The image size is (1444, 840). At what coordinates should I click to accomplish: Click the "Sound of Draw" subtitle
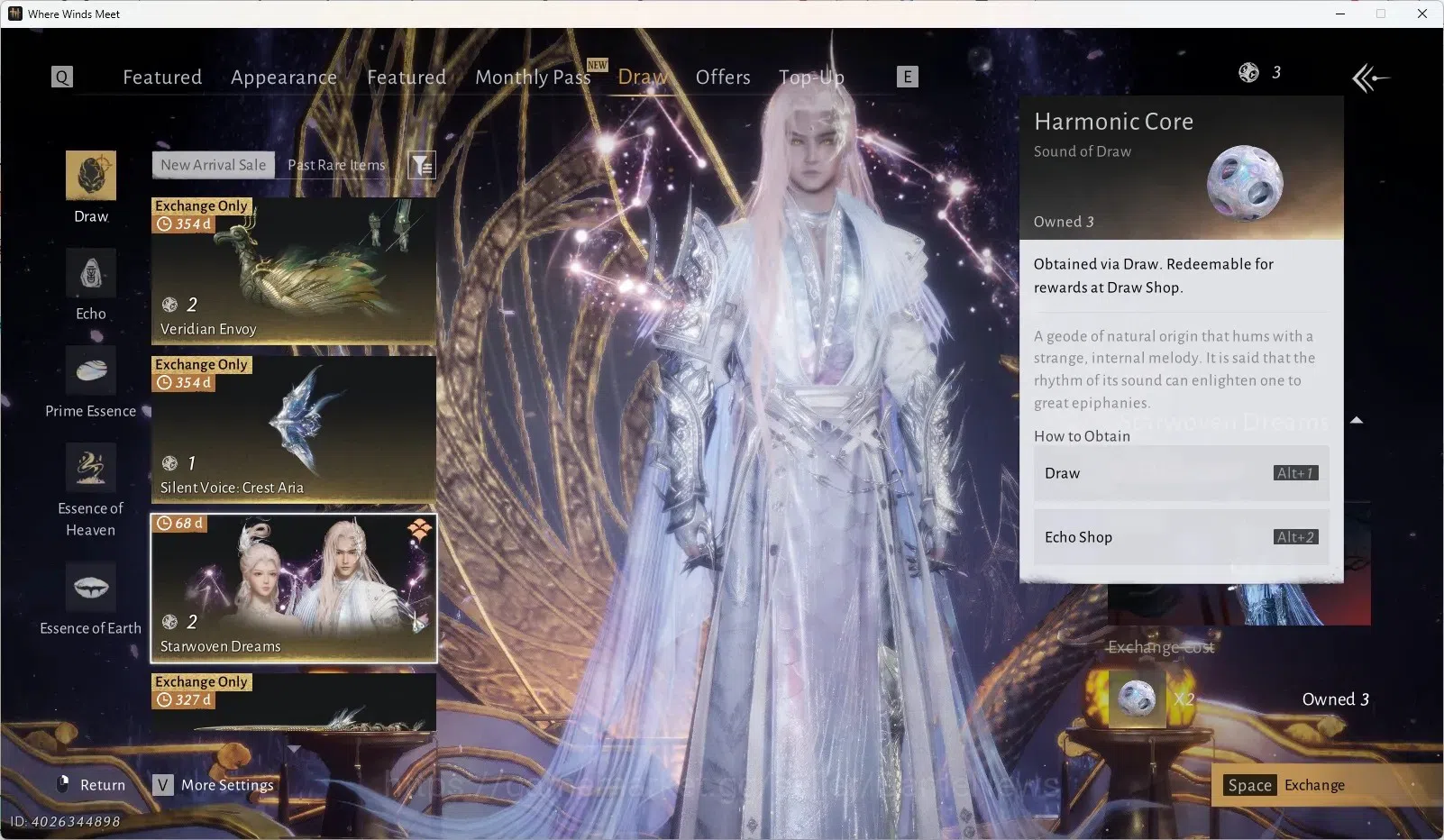coord(1082,151)
